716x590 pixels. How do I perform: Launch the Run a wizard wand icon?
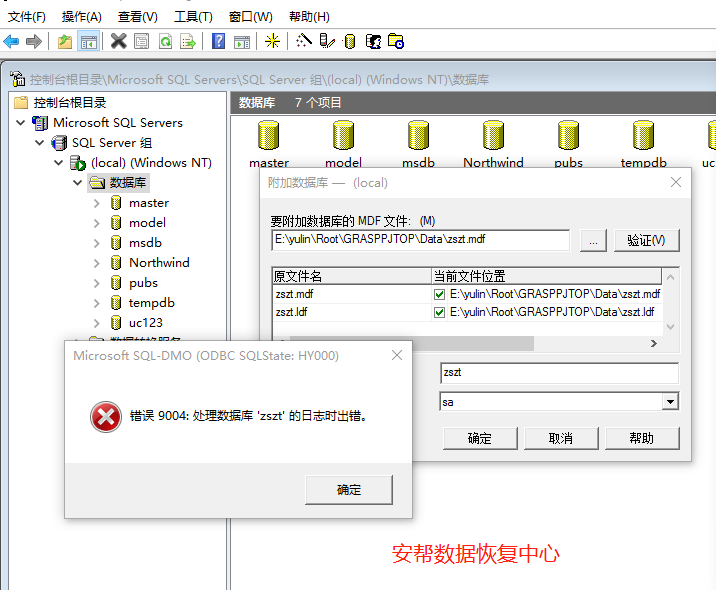(x=304, y=41)
